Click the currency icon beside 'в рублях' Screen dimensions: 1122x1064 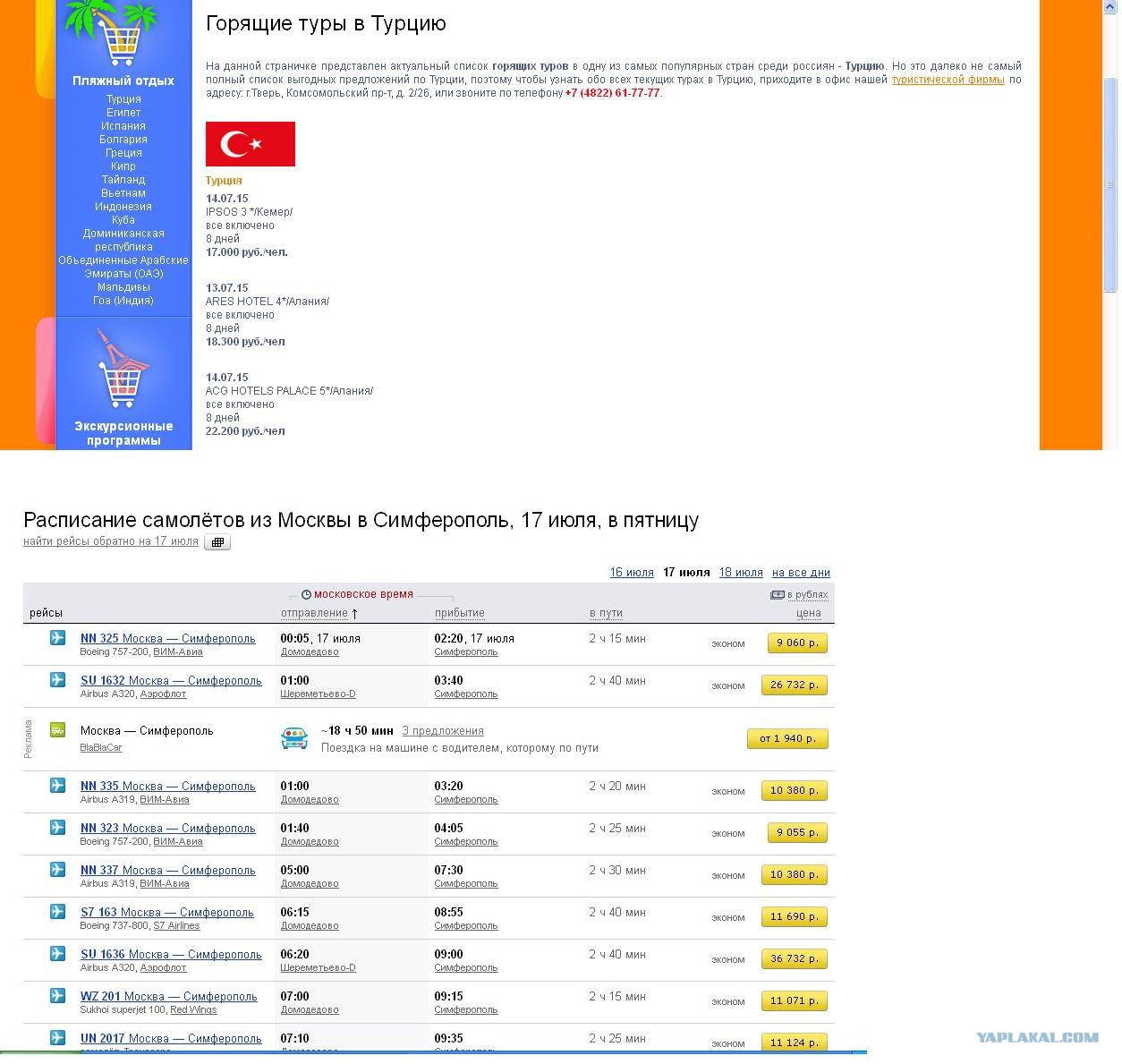(x=778, y=595)
